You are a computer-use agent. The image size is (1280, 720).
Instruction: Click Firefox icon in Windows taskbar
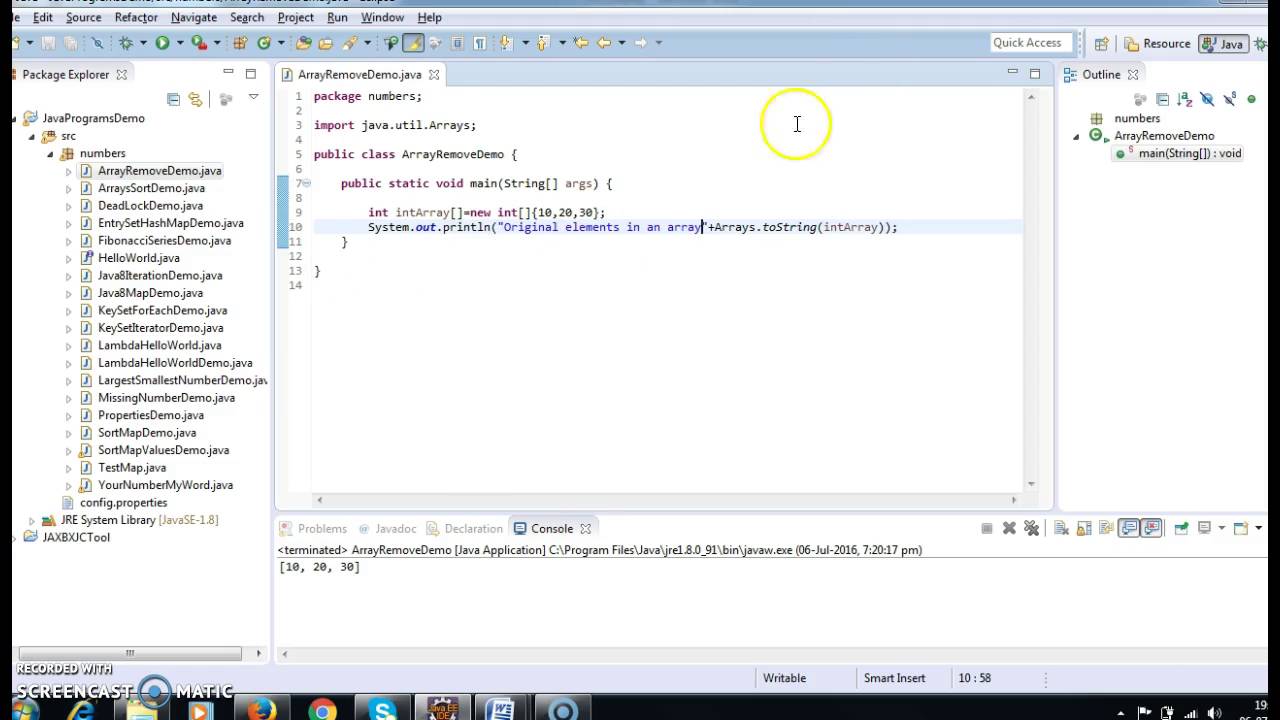coord(262,711)
